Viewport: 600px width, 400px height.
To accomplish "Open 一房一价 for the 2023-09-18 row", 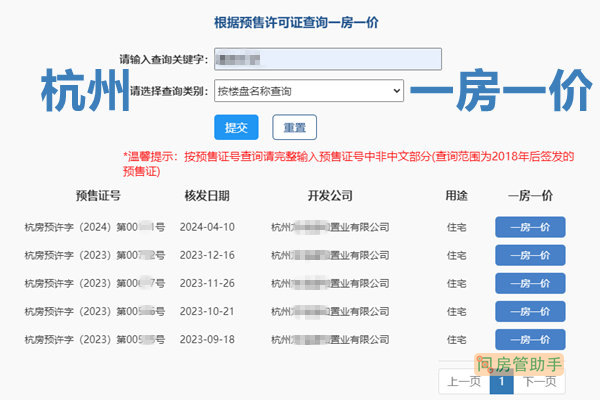I will (530, 340).
